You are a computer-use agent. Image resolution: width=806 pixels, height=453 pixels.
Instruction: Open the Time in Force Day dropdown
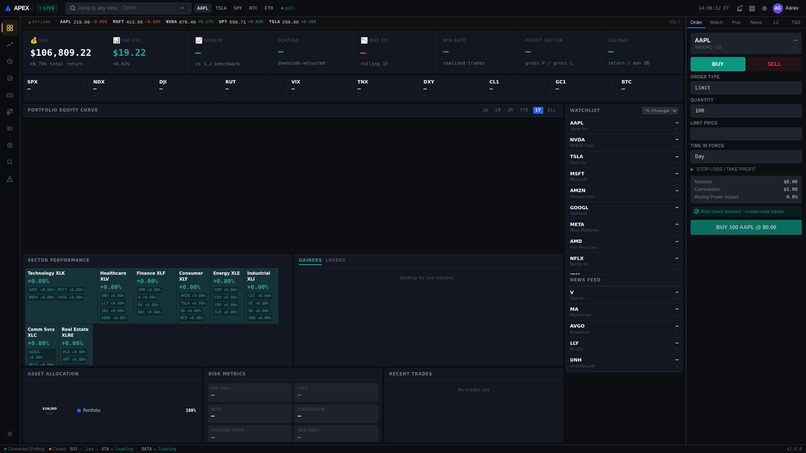(x=746, y=156)
